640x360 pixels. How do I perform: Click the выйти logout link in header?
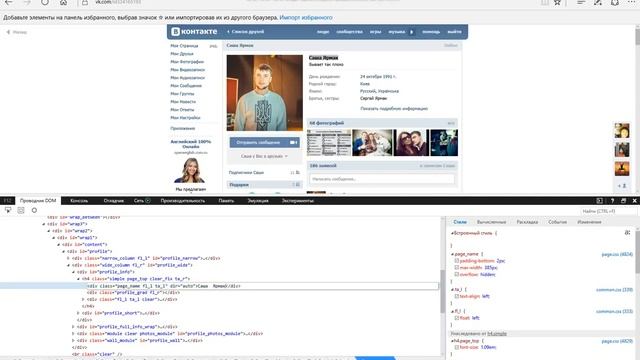click(454, 31)
